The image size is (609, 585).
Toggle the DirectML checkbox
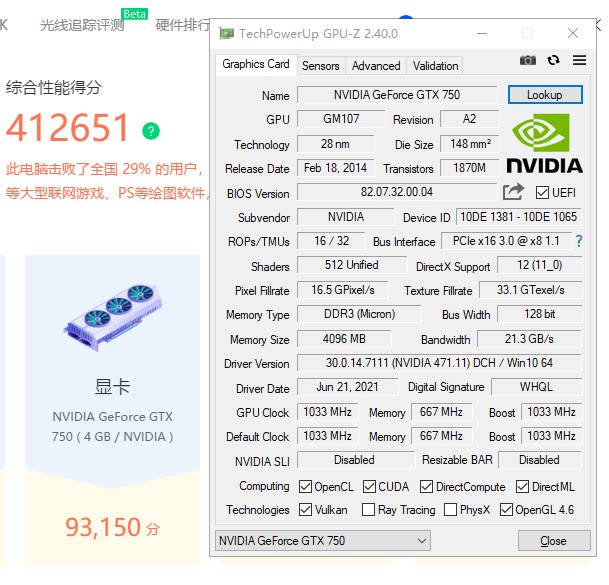[522, 486]
